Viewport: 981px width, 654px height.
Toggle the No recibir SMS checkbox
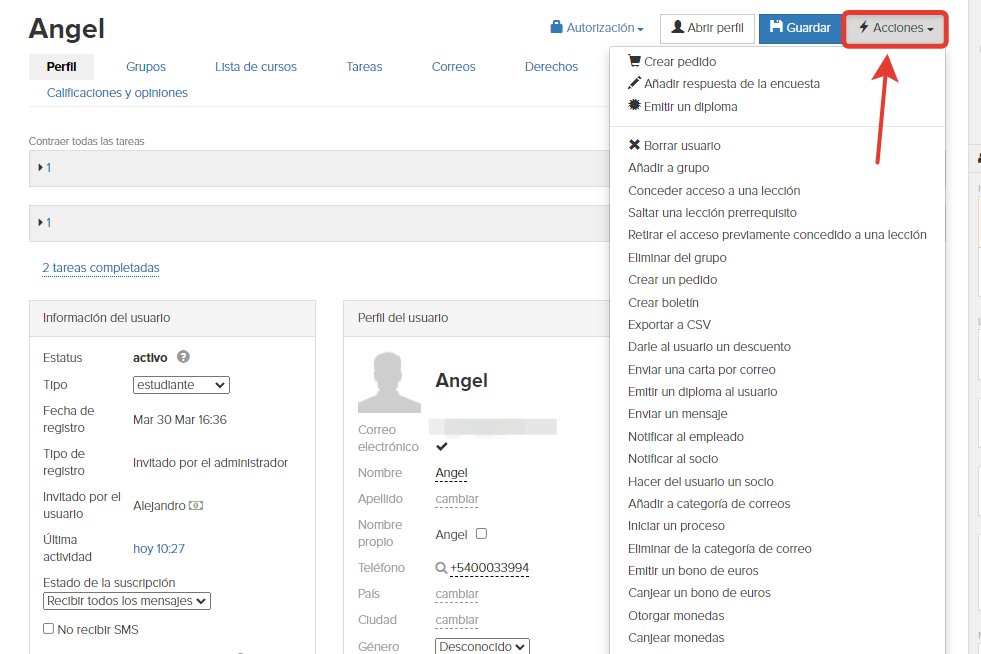48,628
